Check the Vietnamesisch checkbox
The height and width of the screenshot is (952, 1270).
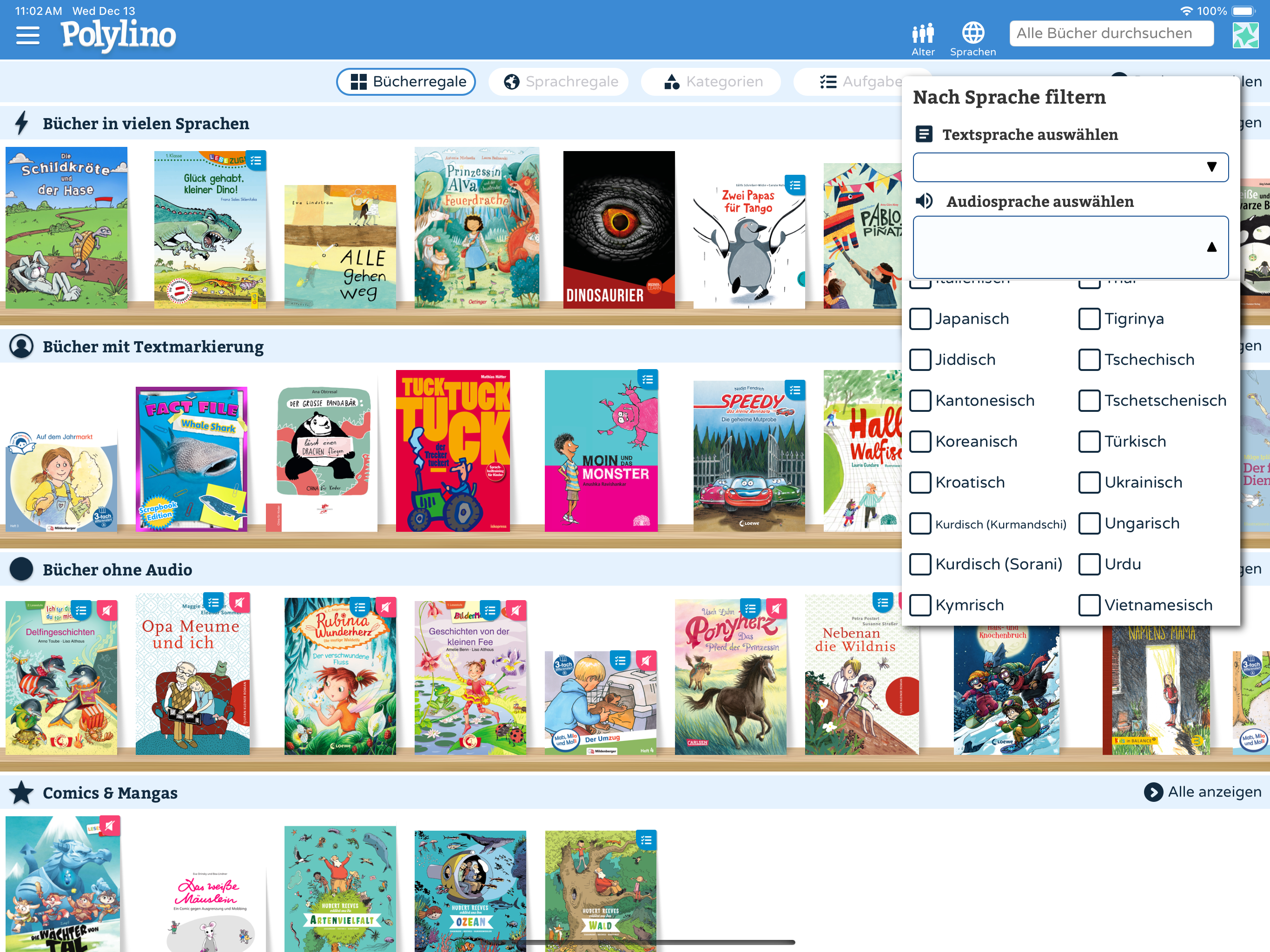click(1089, 605)
